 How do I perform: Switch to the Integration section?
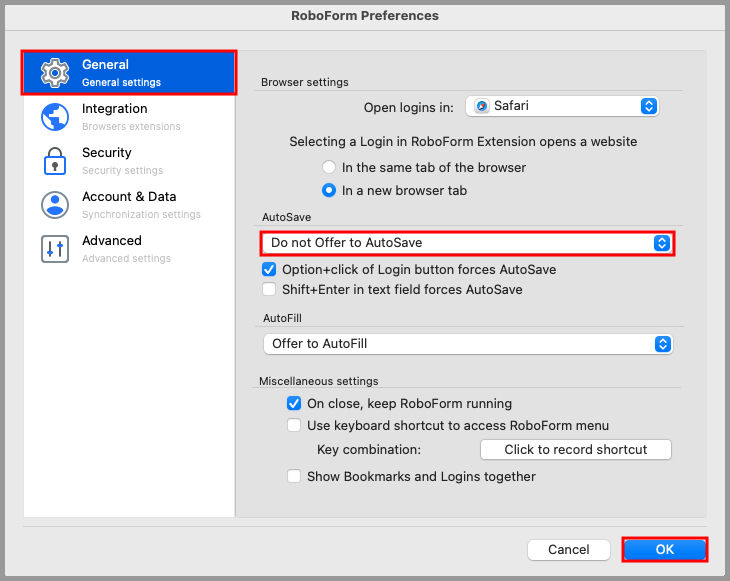click(129, 117)
